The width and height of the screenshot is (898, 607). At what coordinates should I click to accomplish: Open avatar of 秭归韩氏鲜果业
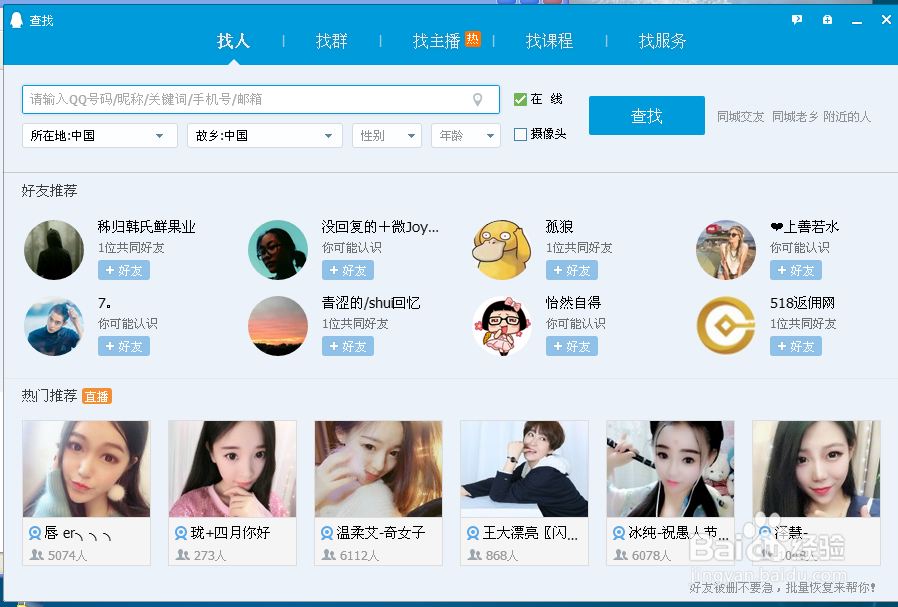click(x=54, y=250)
